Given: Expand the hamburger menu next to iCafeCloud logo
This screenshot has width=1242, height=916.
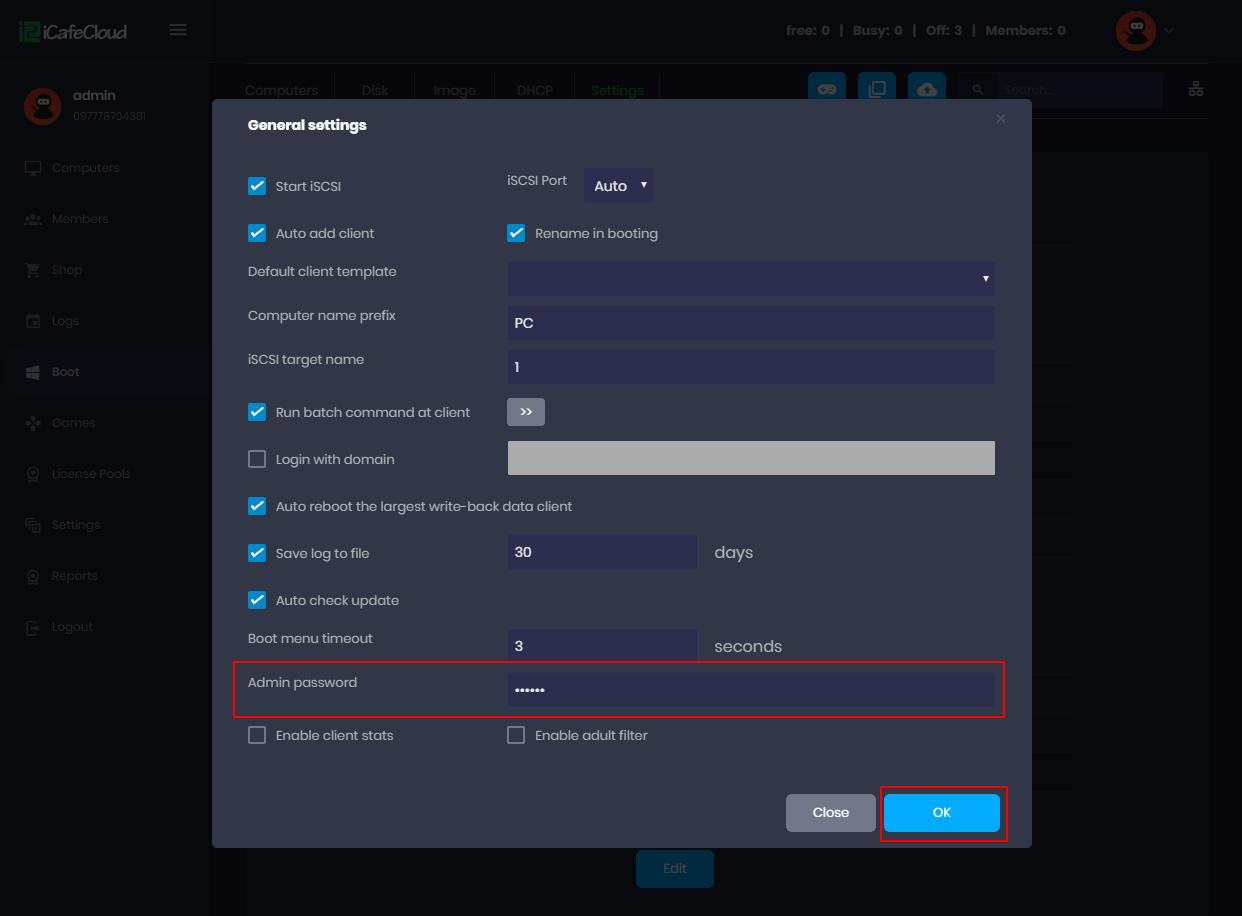Looking at the screenshot, I should pyautogui.click(x=178, y=29).
